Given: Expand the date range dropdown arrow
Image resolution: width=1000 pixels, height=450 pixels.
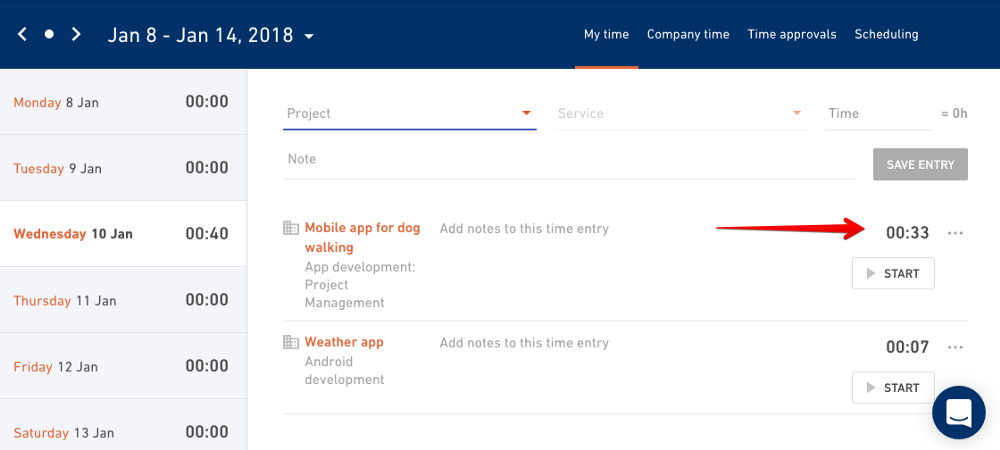Looking at the screenshot, I should pos(309,36).
